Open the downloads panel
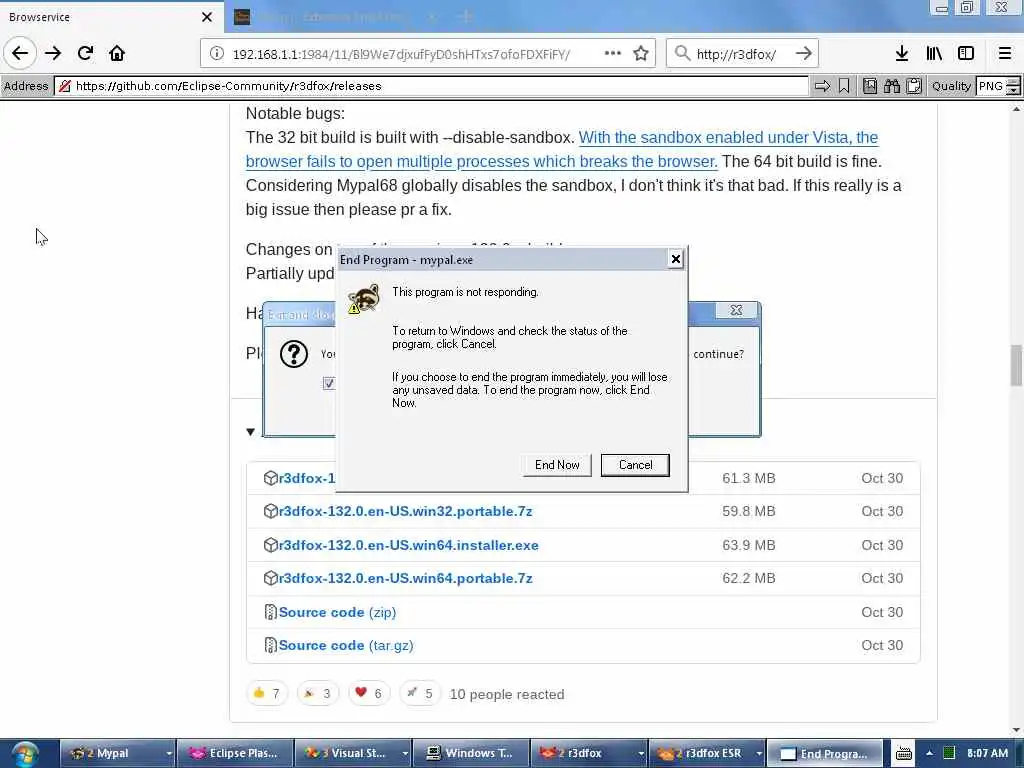This screenshot has width=1024, height=768. [902, 54]
